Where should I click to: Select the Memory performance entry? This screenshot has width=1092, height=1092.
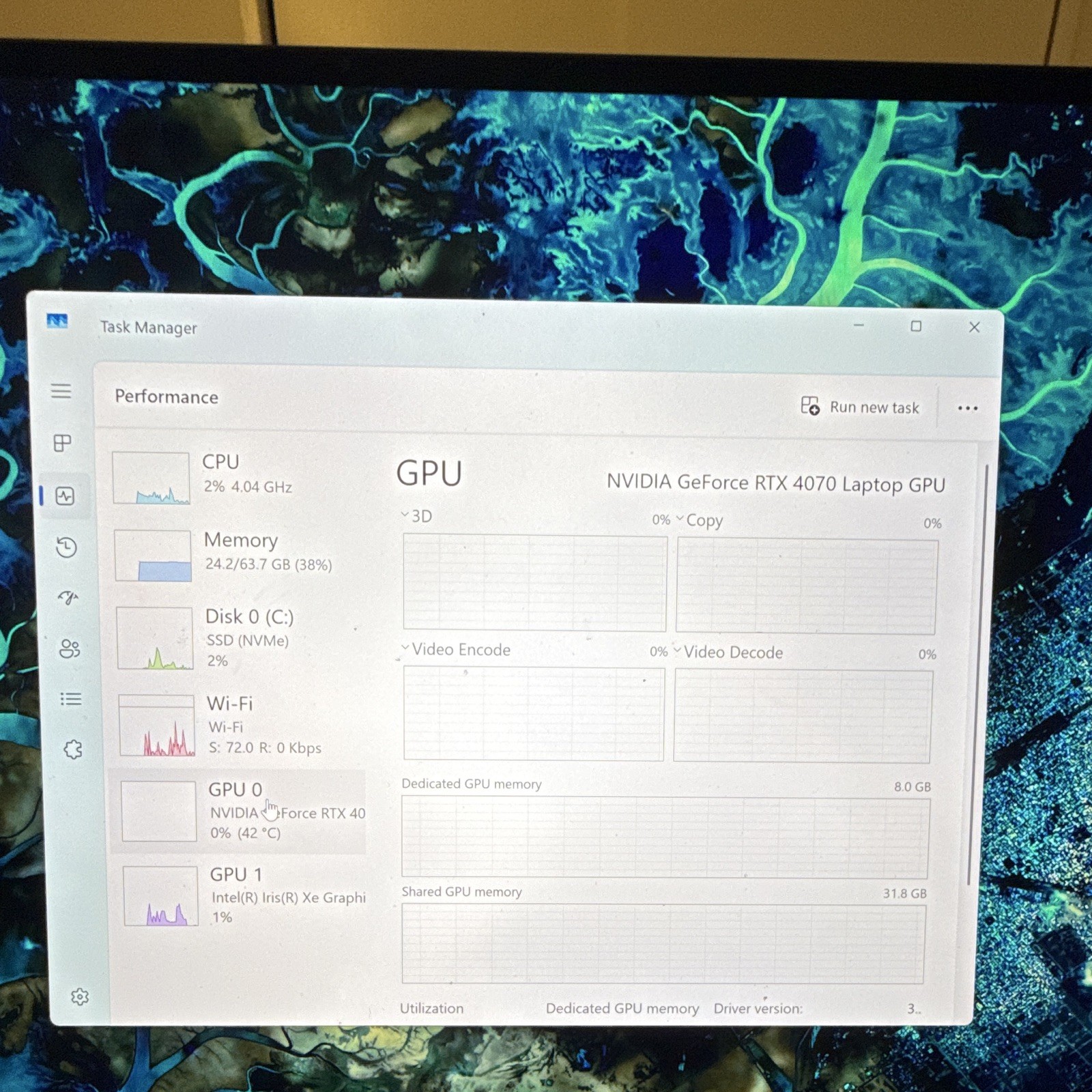(x=239, y=555)
